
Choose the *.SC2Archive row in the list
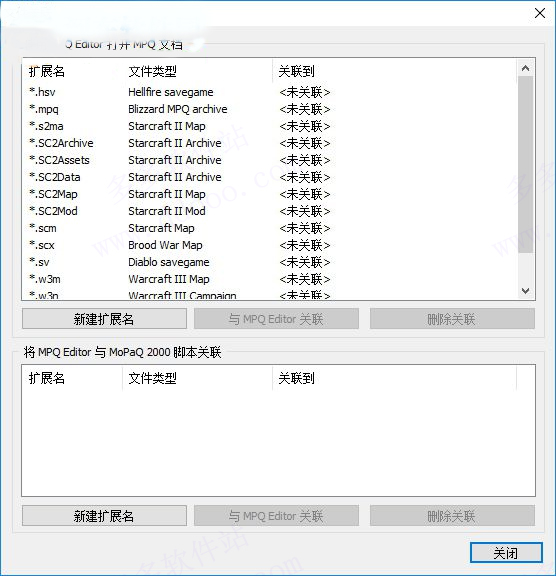(269, 143)
